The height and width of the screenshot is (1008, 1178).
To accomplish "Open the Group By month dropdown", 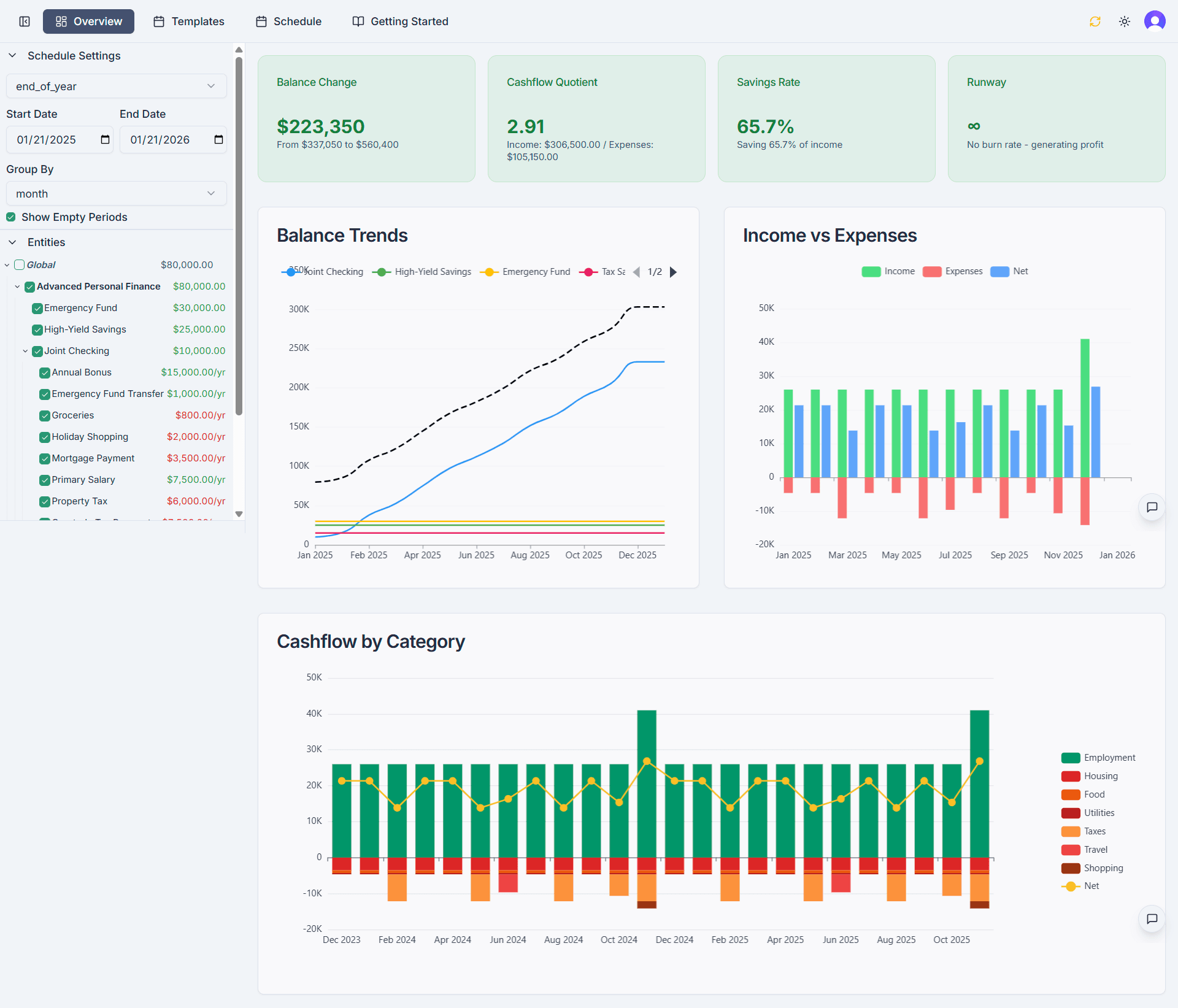I will (x=116, y=194).
